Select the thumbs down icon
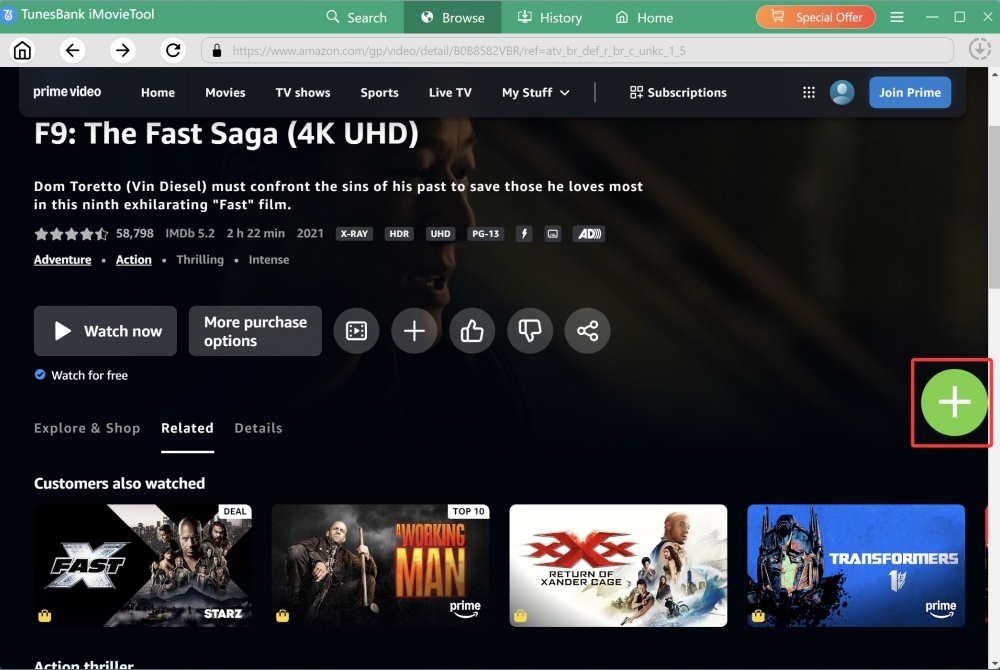Viewport: 1000px width, 670px height. (x=530, y=331)
